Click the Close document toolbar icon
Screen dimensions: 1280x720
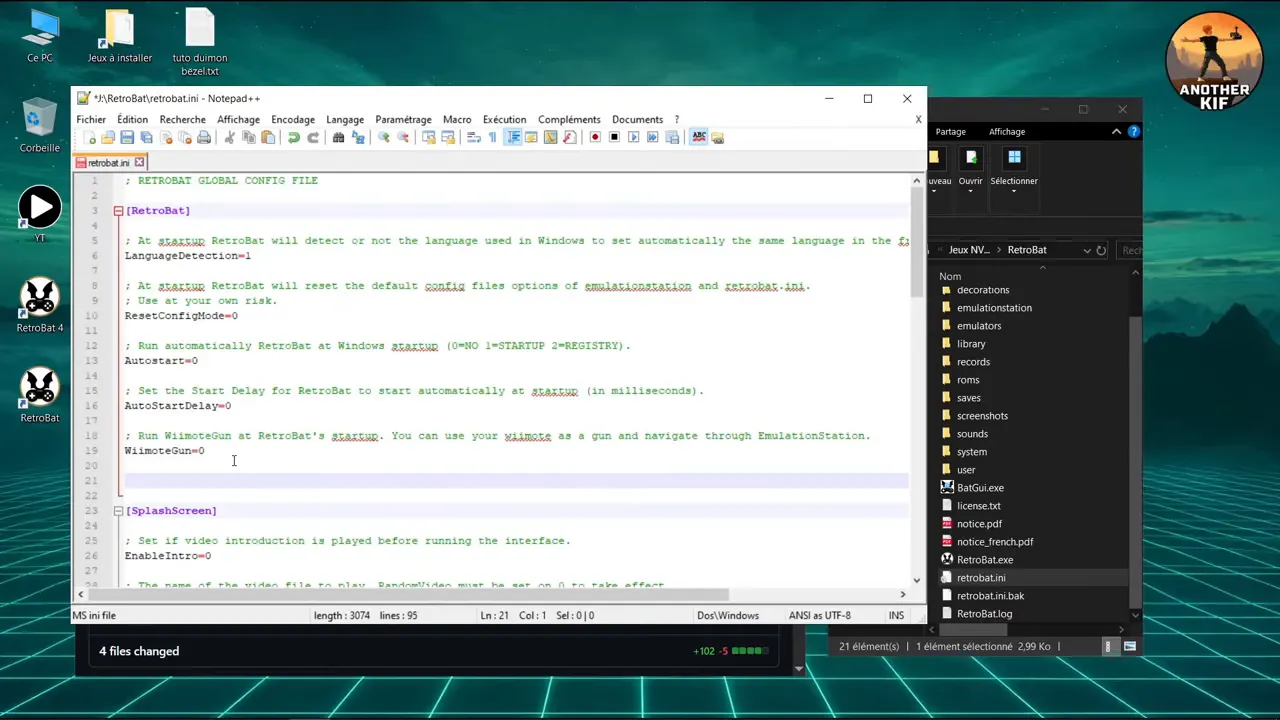(x=166, y=138)
